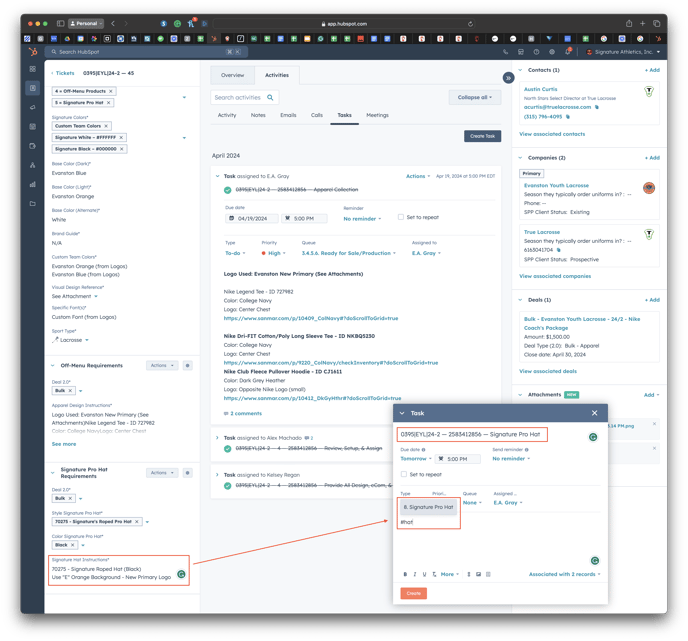
Task: Mark the Apparel Collection task complete circle
Action: [228, 190]
